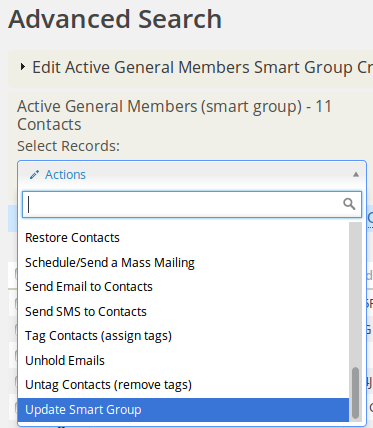Image resolution: width=373 pixels, height=428 pixels.
Task: Click the Actions dropdown header
Action: 192,175
